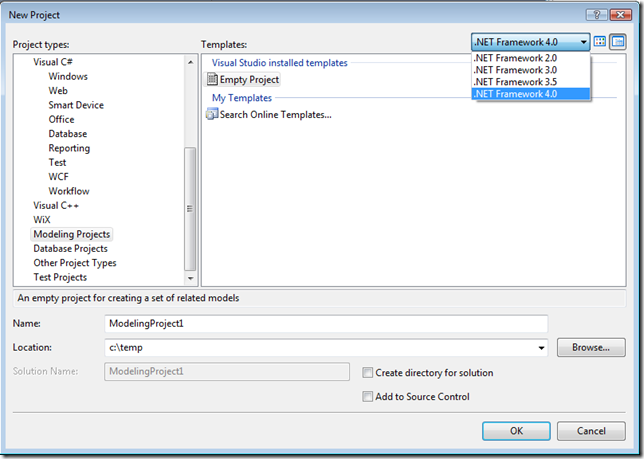Click project types scroll down arrow

coord(190,278)
